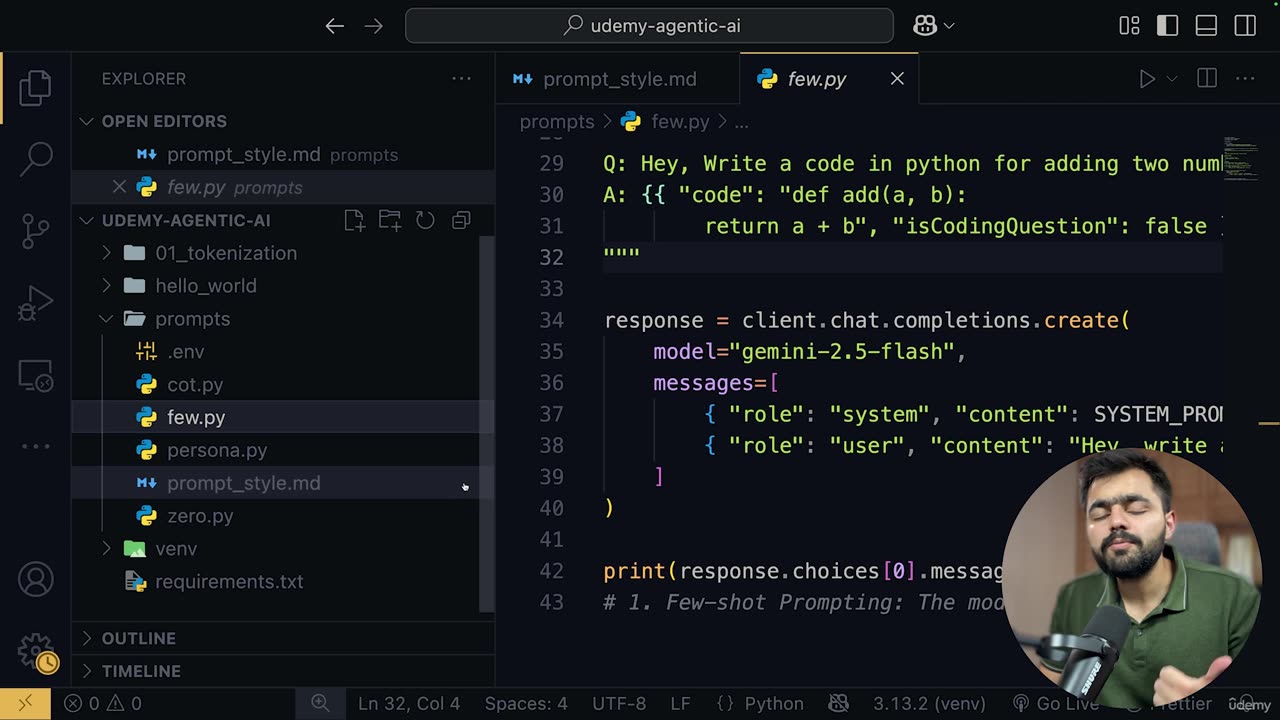Open Copilot status bar icon

tap(839, 703)
